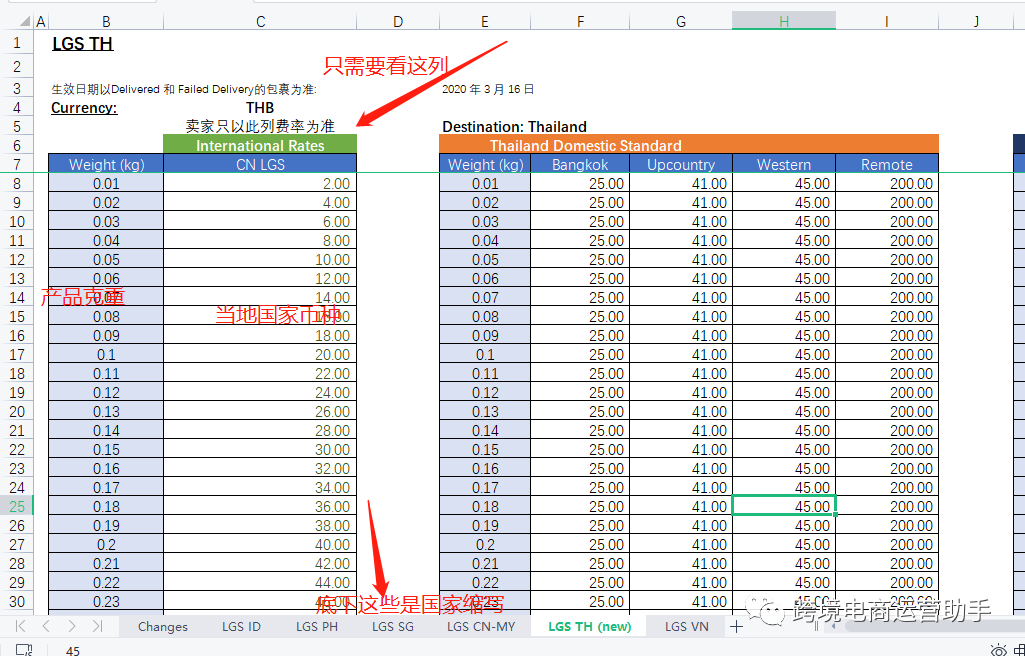Switch to the Changes sheet tab

point(163,627)
